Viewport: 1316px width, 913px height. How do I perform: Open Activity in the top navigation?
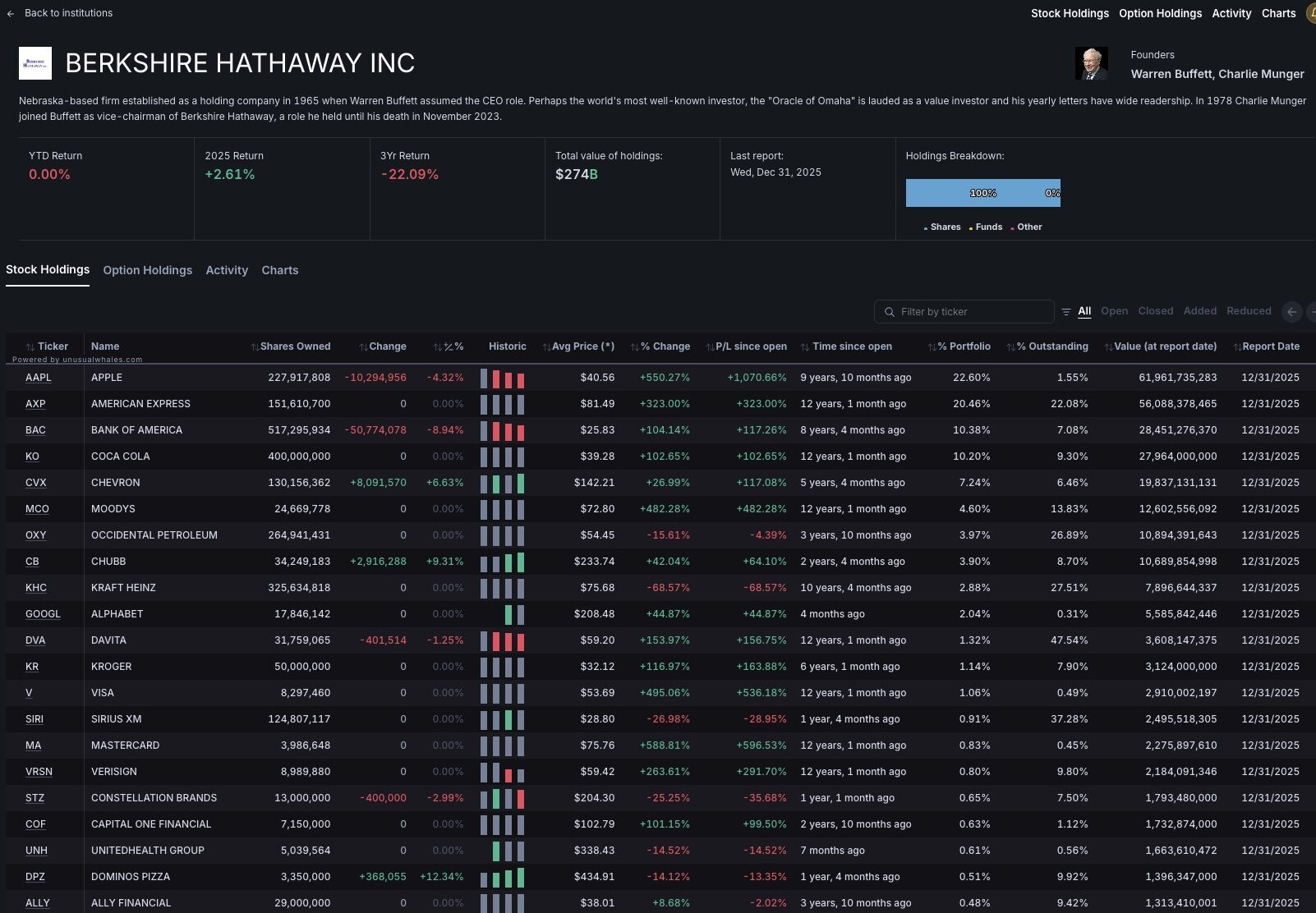coord(1231,13)
